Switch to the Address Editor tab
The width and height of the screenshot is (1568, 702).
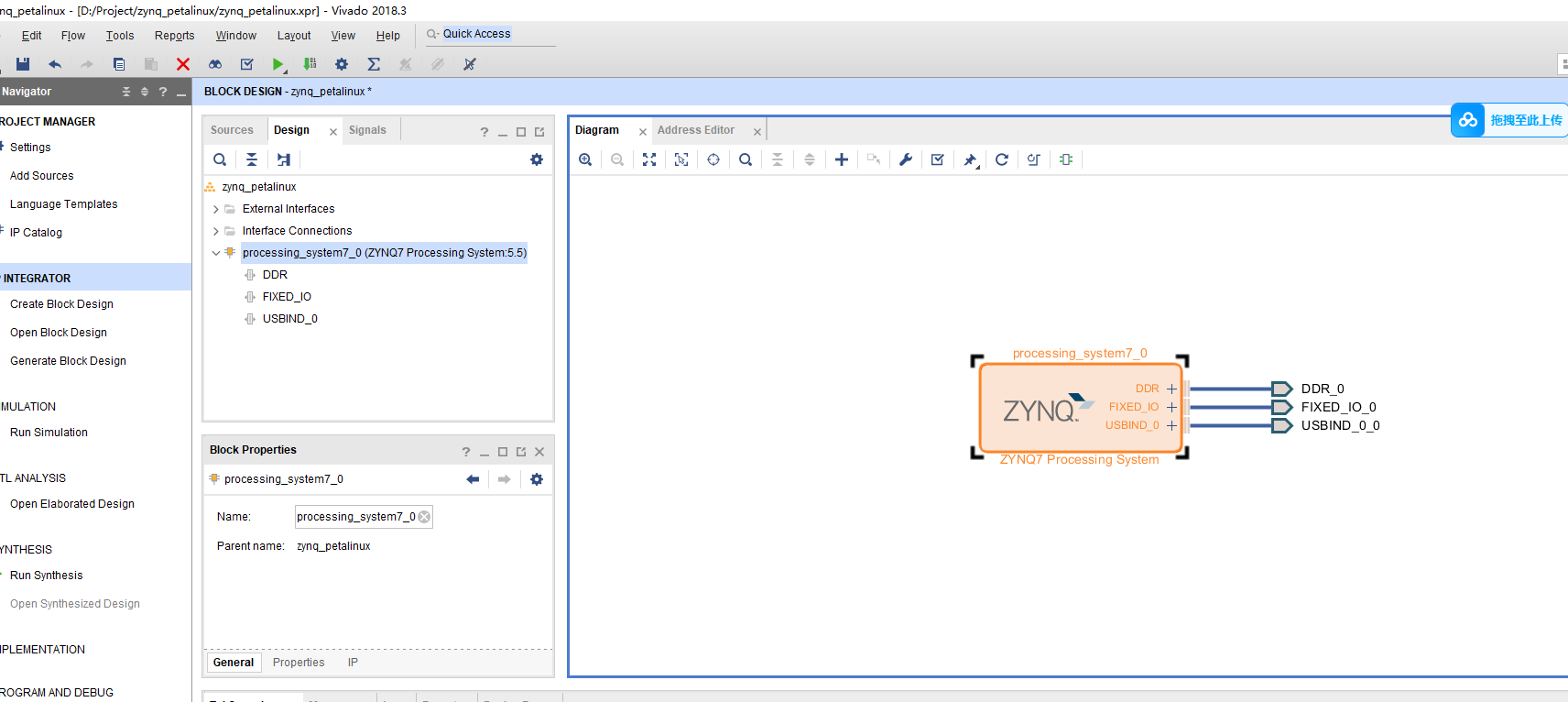click(x=696, y=130)
